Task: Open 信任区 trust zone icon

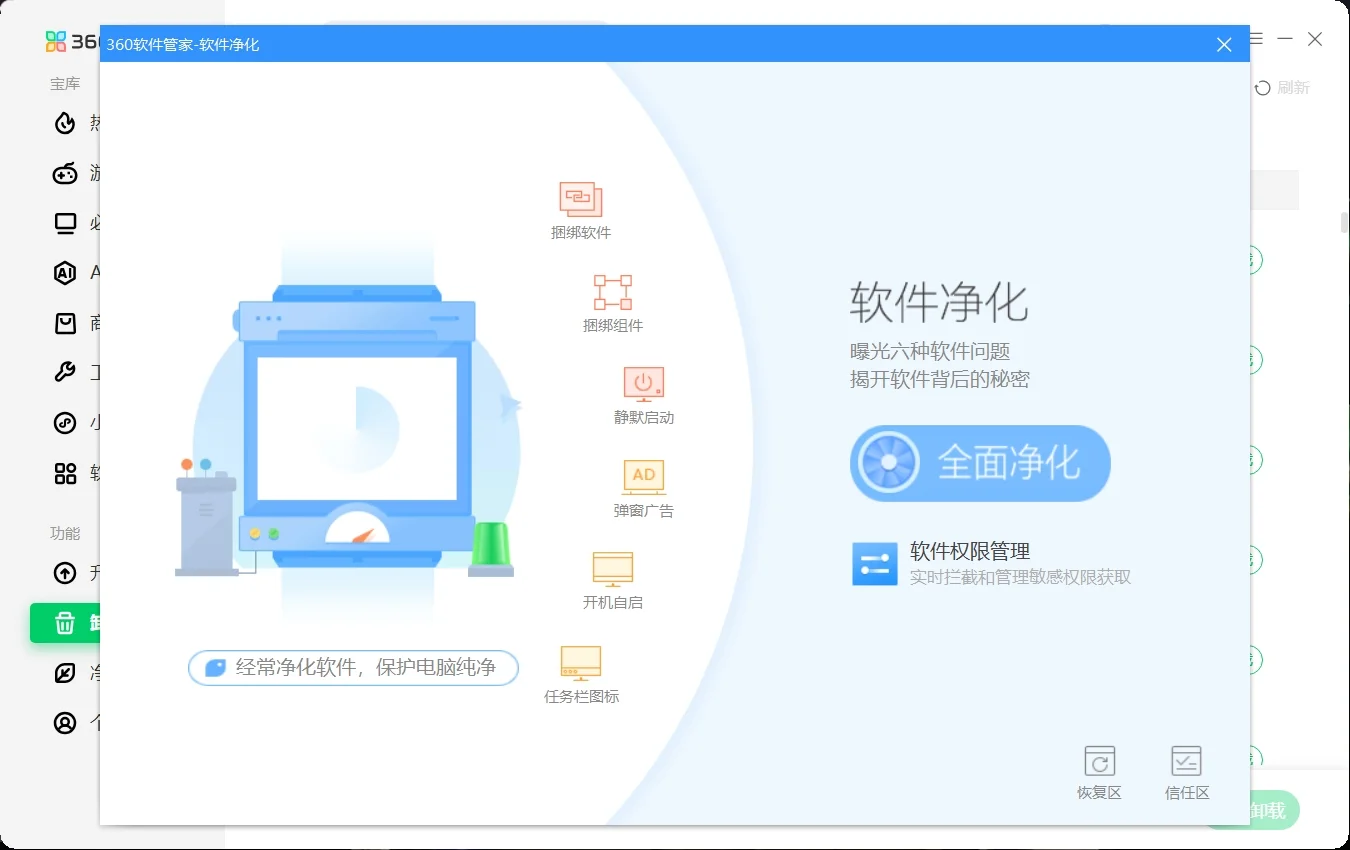Action: (x=1186, y=761)
